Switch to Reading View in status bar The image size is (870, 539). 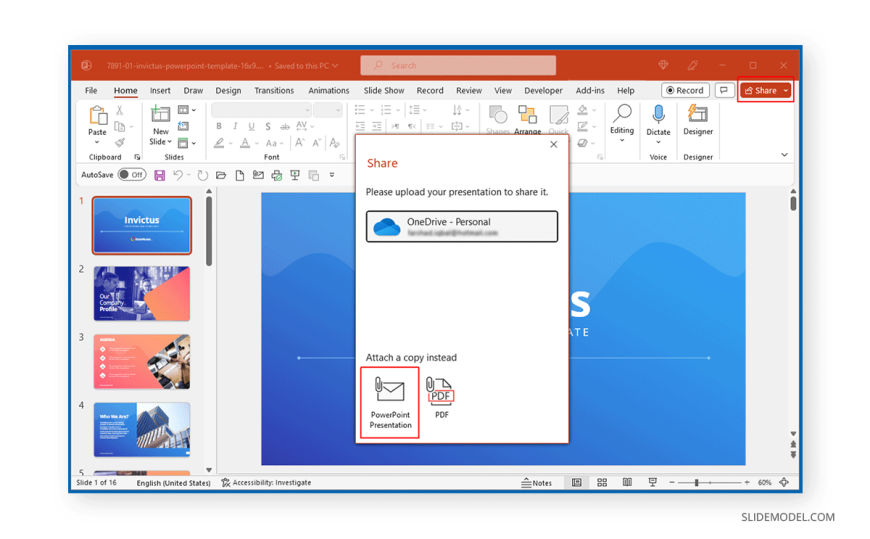[627, 482]
